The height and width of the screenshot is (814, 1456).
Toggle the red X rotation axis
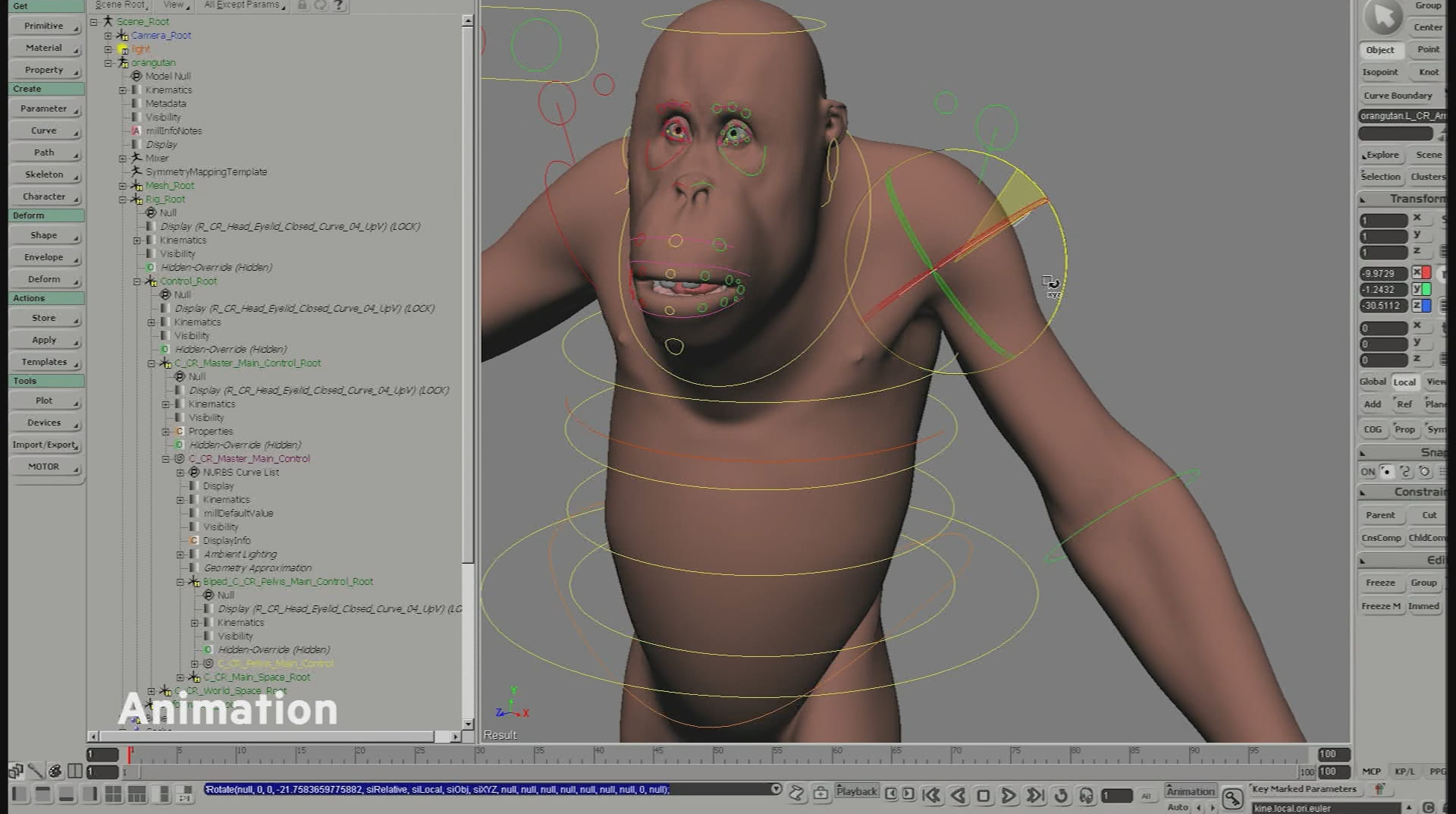click(1421, 273)
